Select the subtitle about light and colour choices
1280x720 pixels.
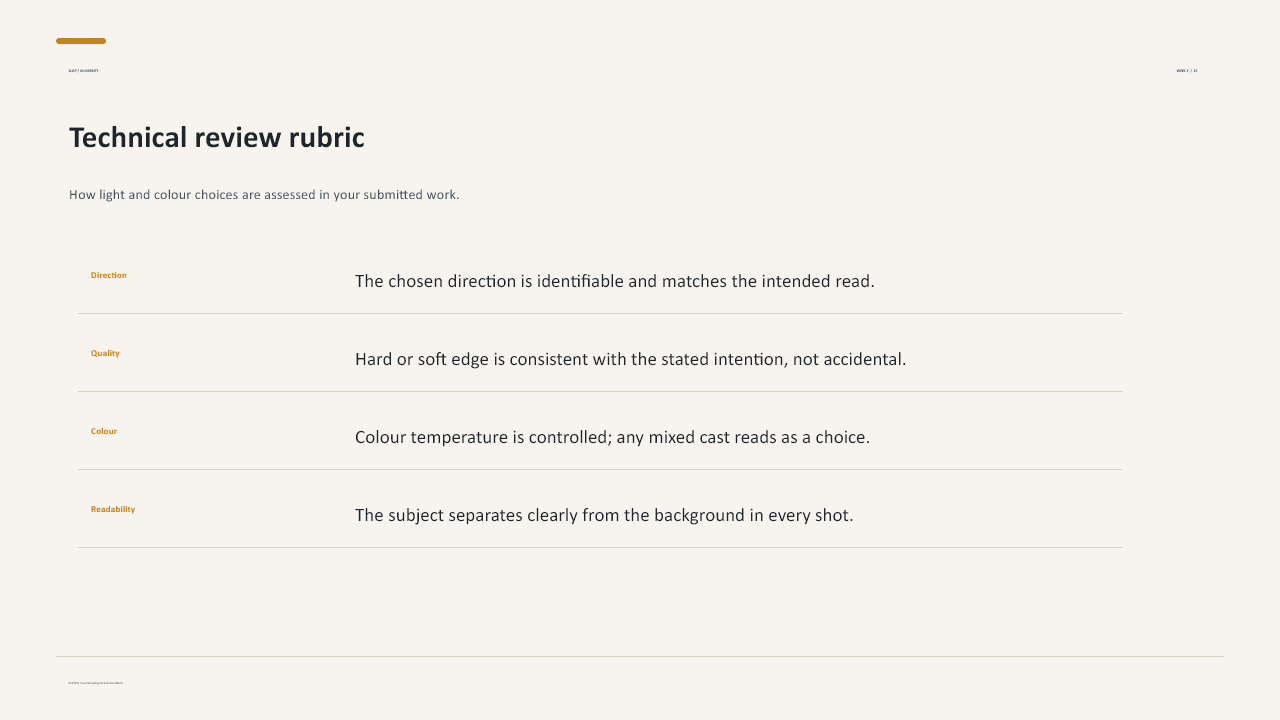point(264,195)
